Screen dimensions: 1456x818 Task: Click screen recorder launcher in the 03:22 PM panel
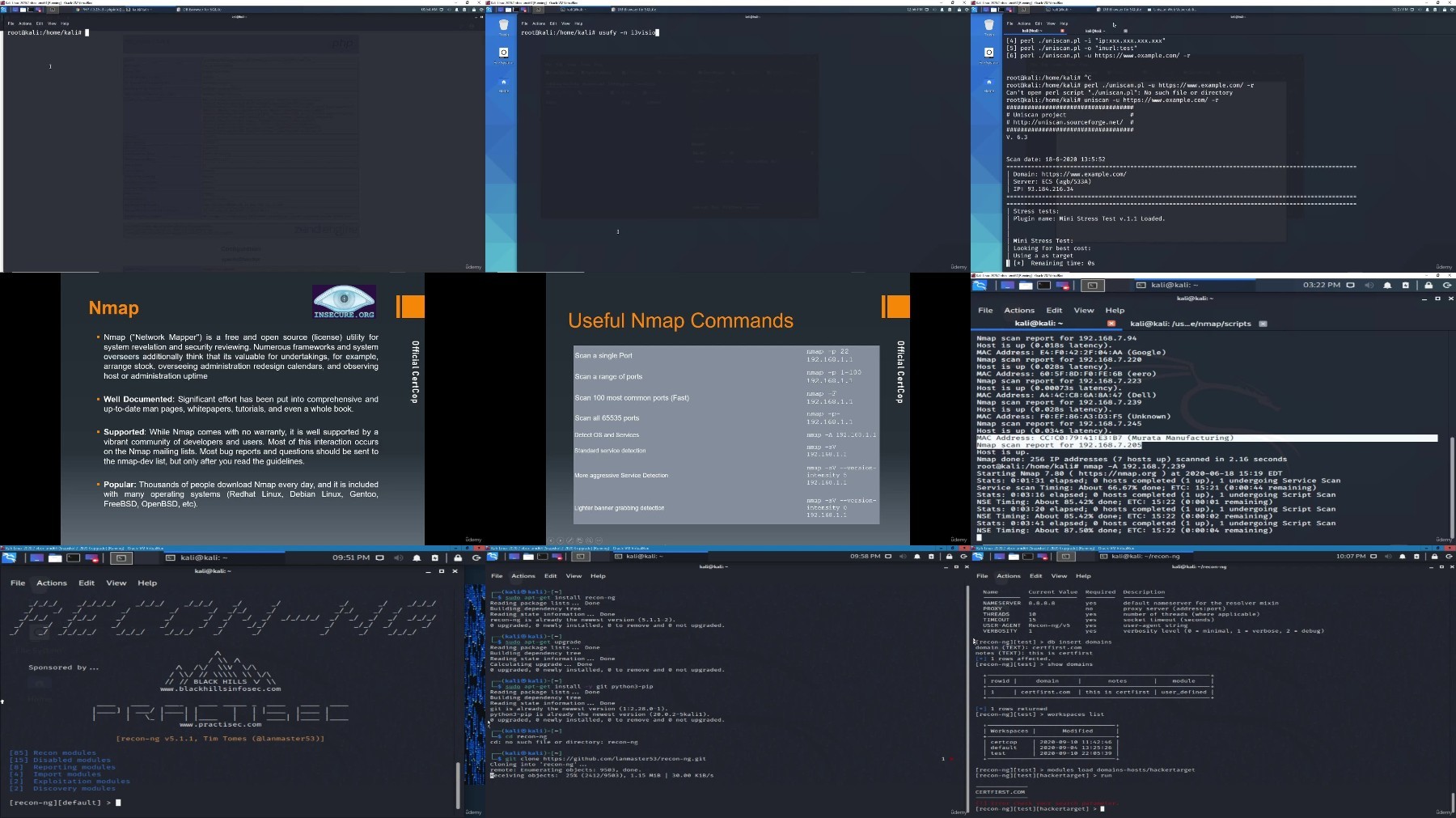(1063, 286)
